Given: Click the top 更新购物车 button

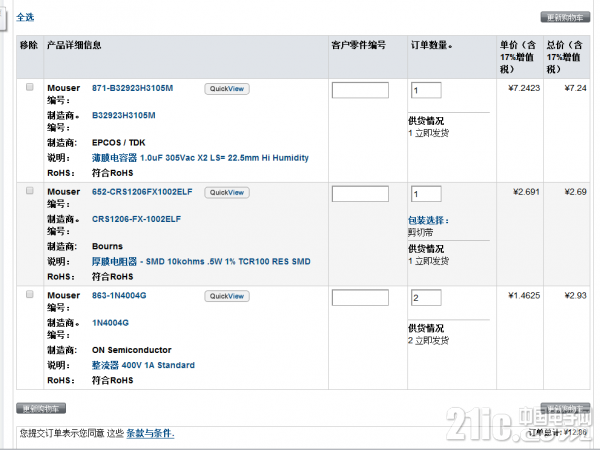Looking at the screenshot, I should pos(565,17).
